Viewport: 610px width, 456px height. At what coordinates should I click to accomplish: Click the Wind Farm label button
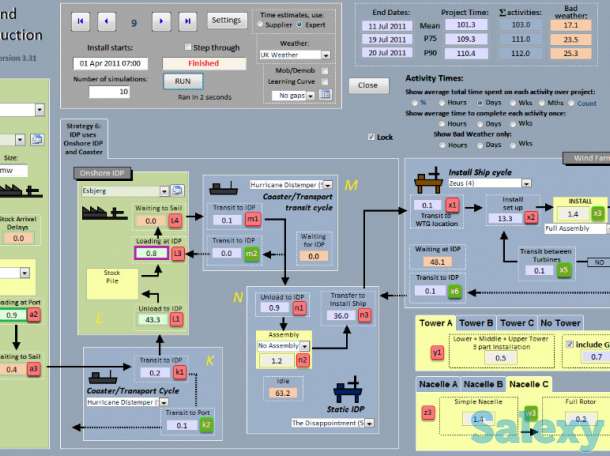[587, 158]
